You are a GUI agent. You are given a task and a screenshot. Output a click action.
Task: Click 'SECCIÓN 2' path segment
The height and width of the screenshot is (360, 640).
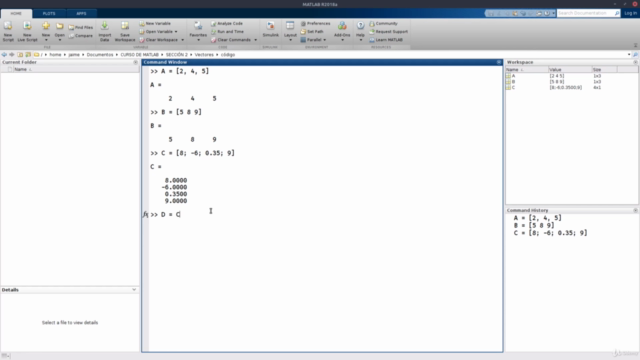[177, 54]
